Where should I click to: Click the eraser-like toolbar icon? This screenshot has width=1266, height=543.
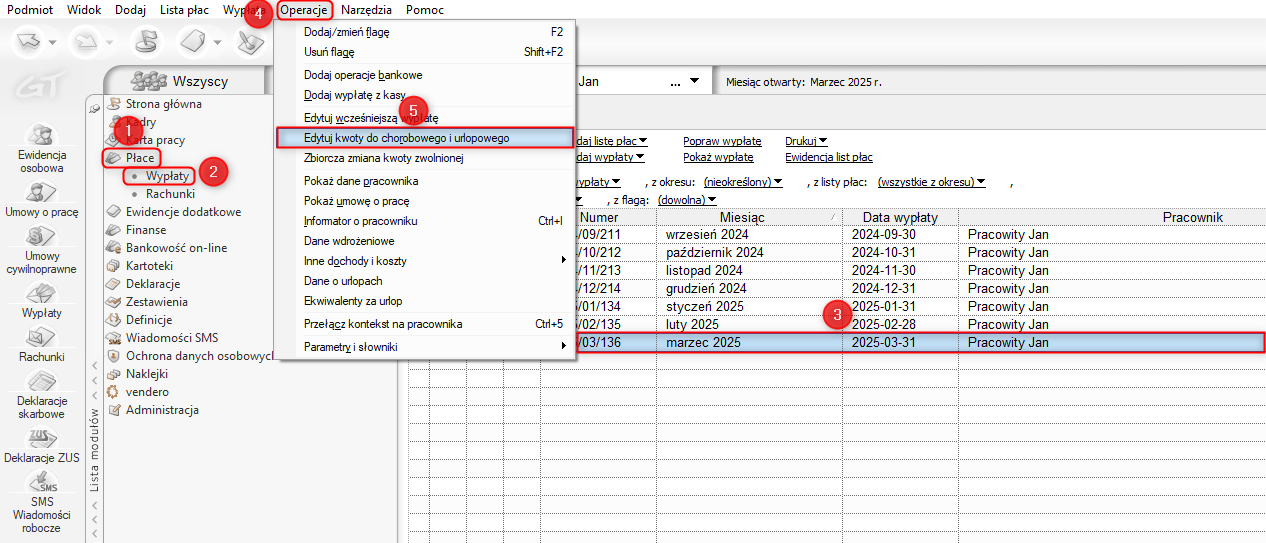[194, 42]
